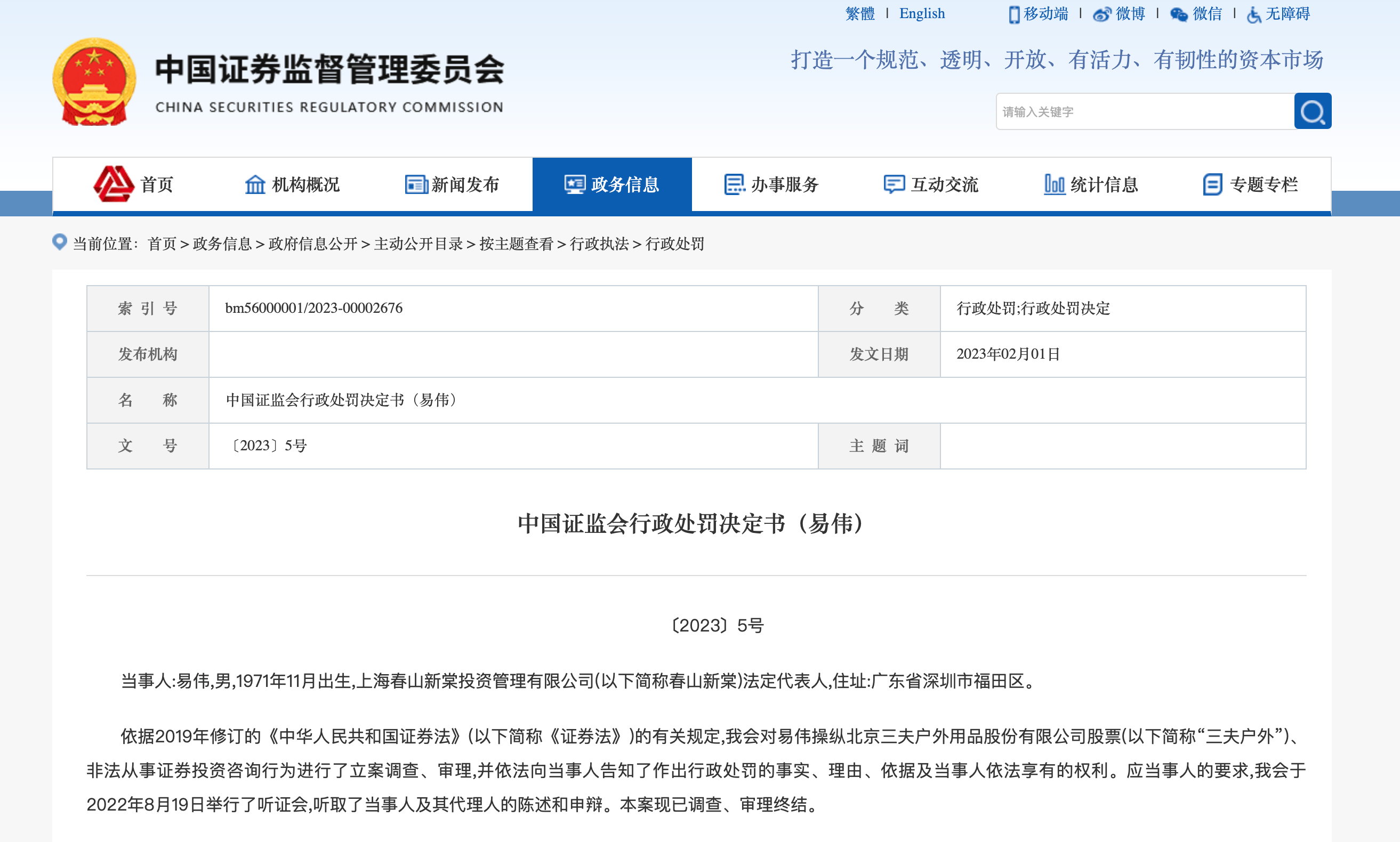Open the 专题专栏 navigation tab
This screenshot has height=842, width=1400.
tap(1251, 184)
